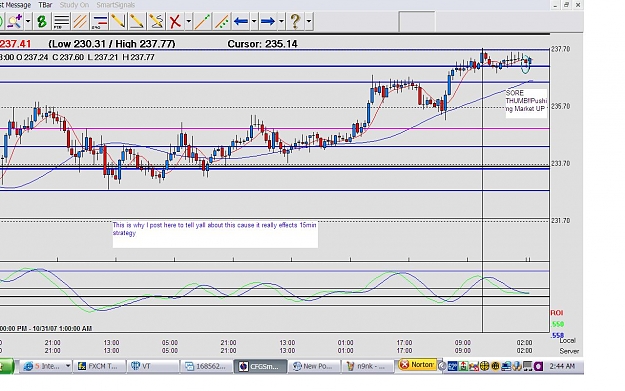Select the zoom magnifier tool
Viewport: 625px width, 391px height.
15,21
